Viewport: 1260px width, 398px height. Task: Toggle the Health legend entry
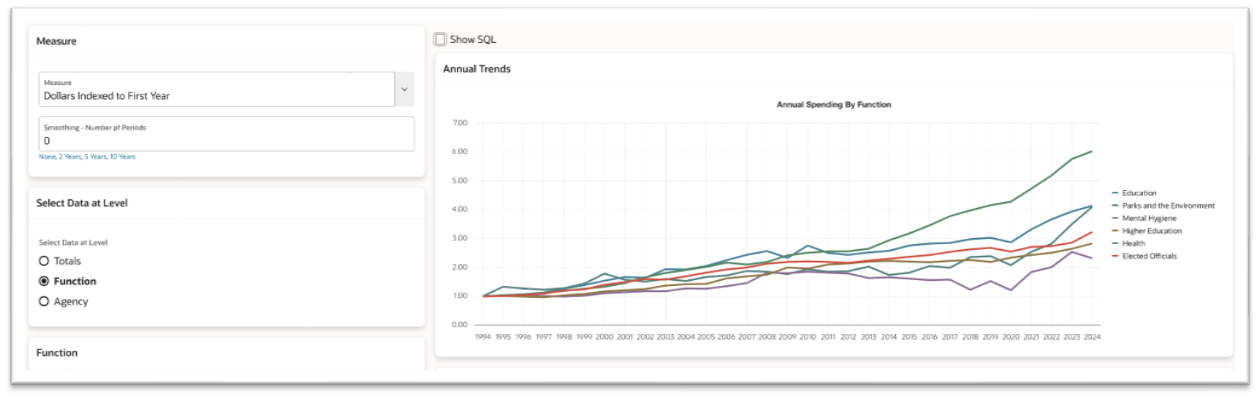coord(1128,243)
